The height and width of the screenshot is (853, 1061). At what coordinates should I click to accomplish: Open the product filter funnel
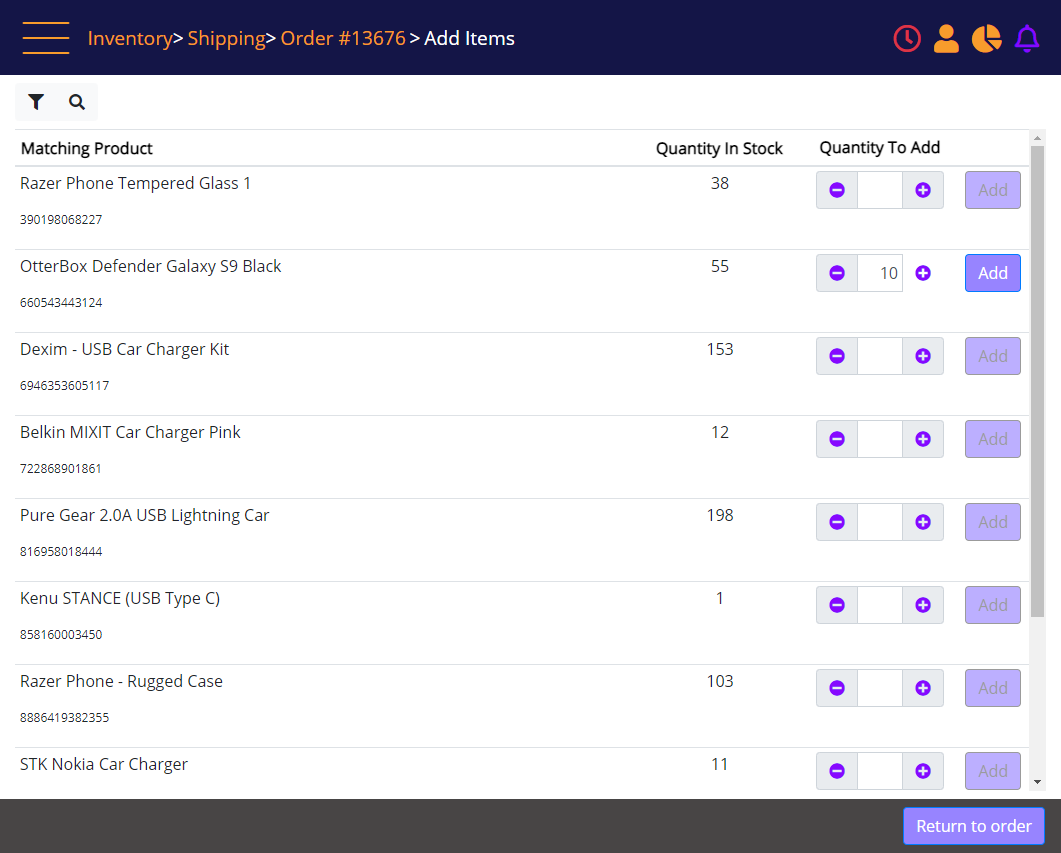[37, 102]
